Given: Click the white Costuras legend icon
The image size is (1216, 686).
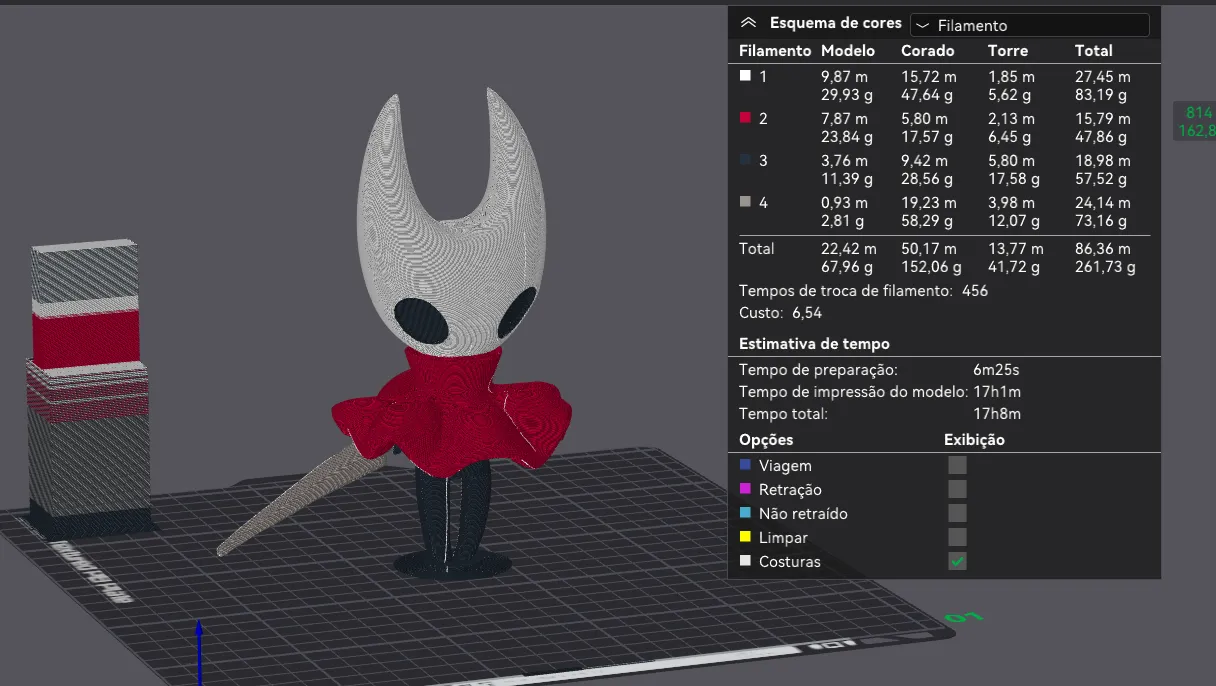Looking at the screenshot, I should coord(745,561).
